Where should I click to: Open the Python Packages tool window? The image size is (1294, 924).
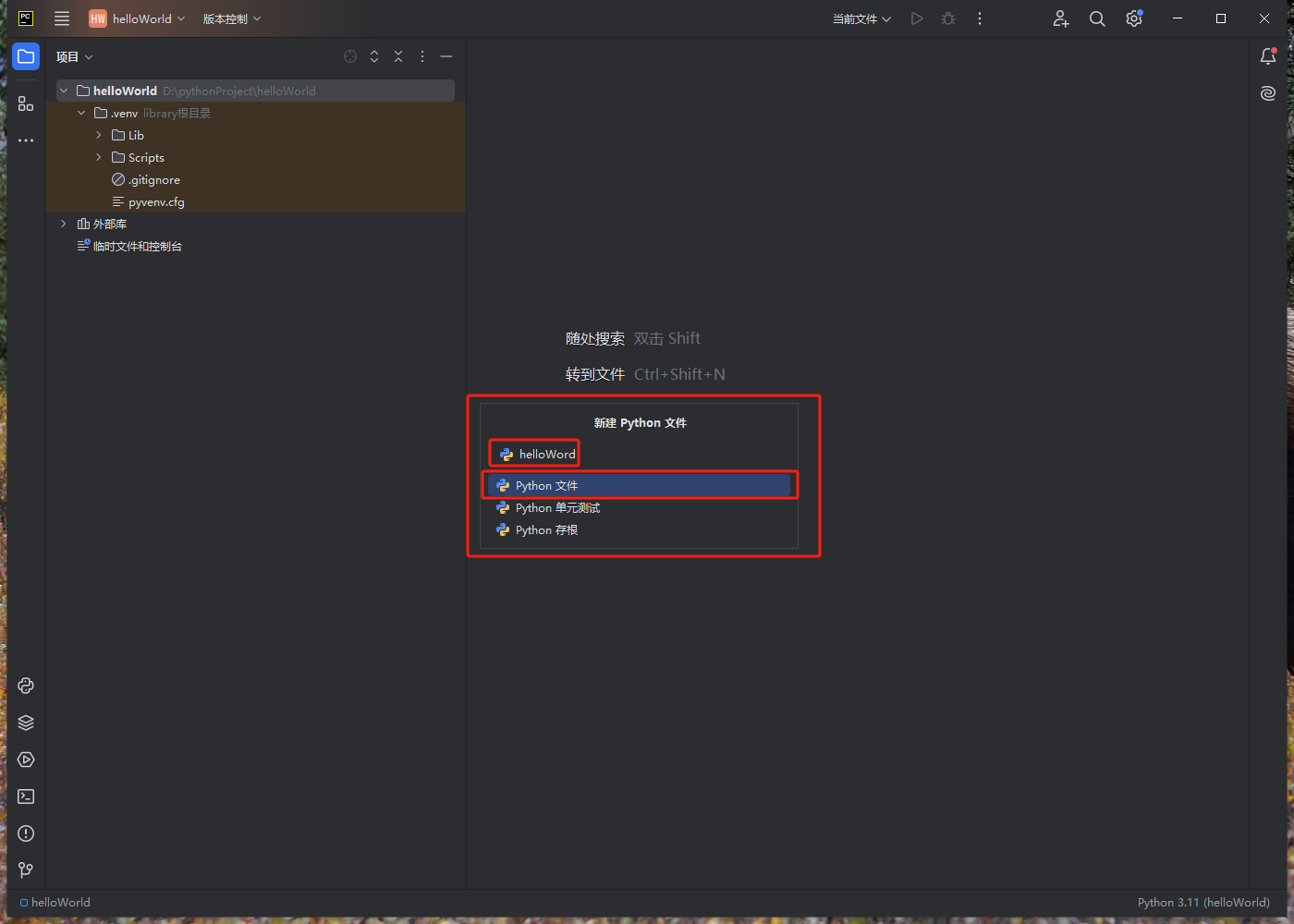26,686
